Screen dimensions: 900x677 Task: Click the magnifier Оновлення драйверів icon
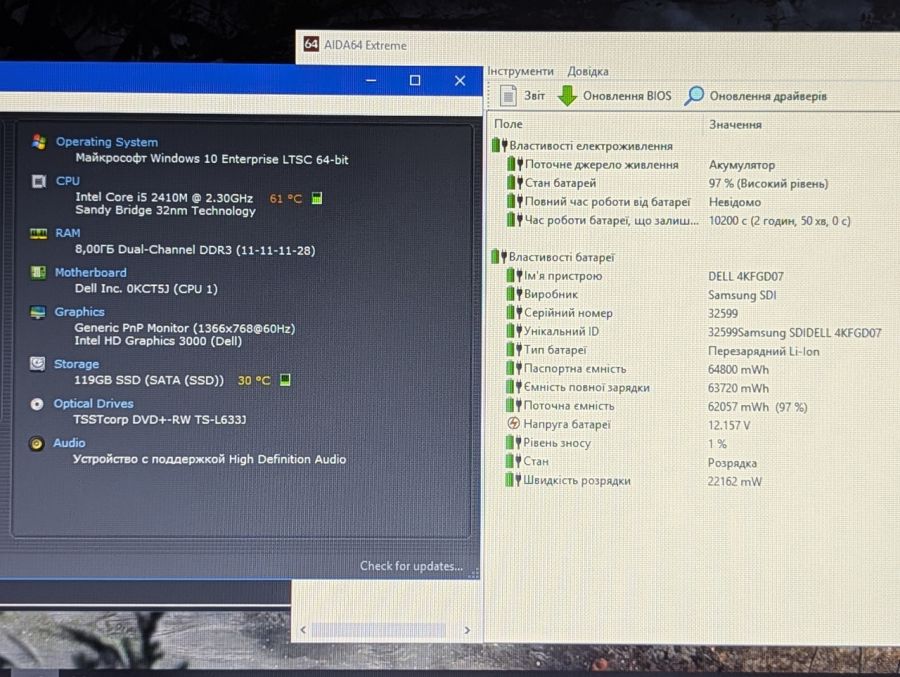694,96
